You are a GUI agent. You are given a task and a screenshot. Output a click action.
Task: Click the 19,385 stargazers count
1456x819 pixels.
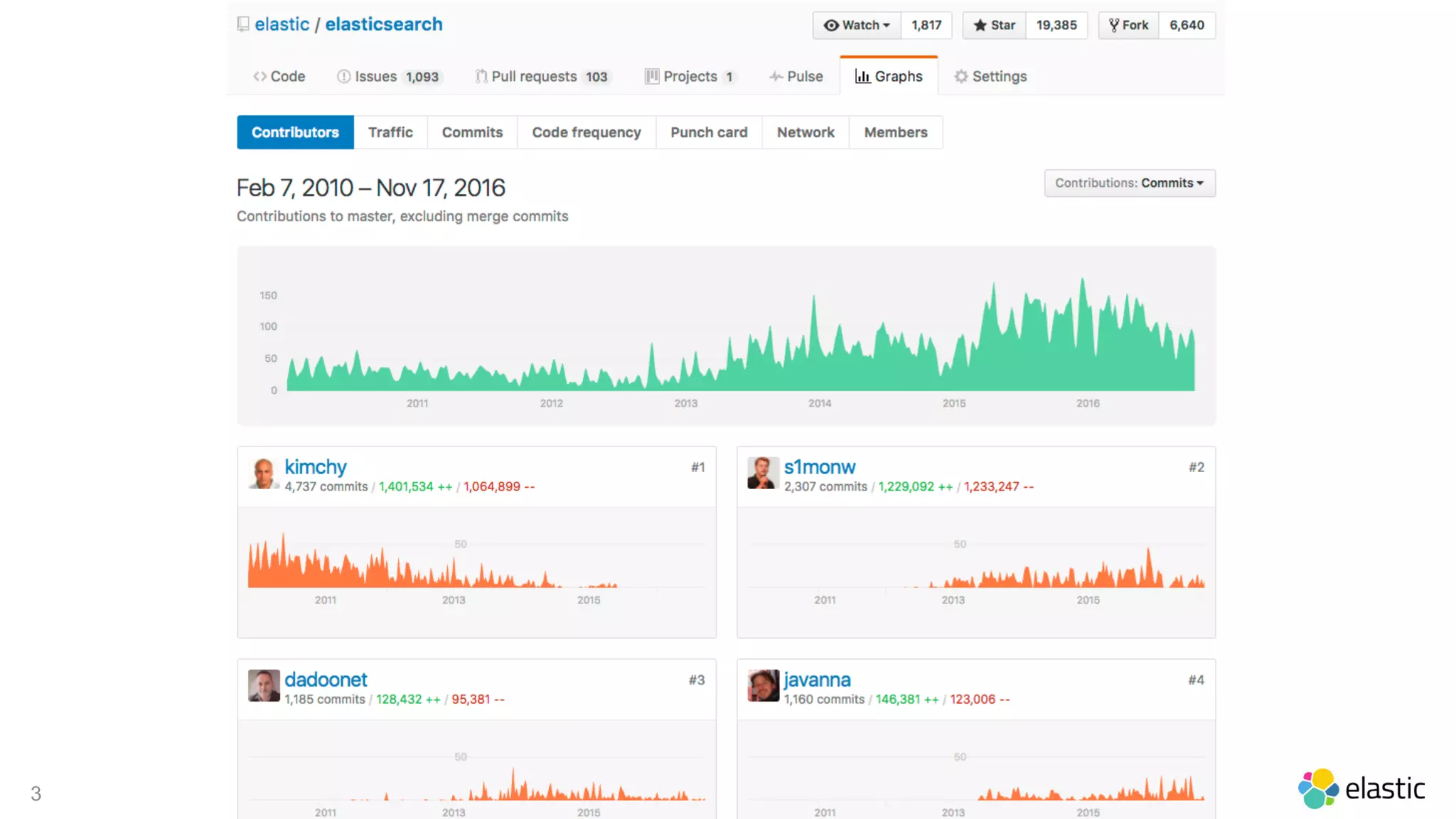[1056, 26]
